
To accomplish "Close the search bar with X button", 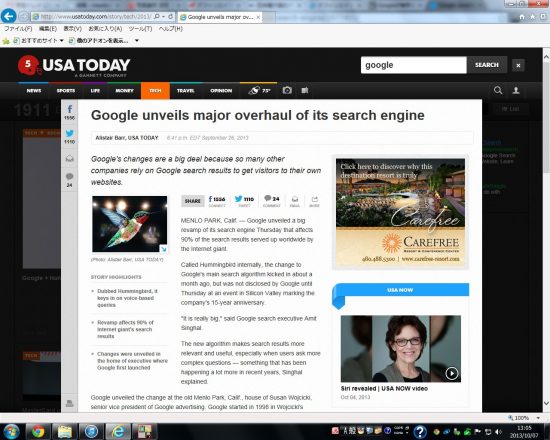I will point(518,65).
